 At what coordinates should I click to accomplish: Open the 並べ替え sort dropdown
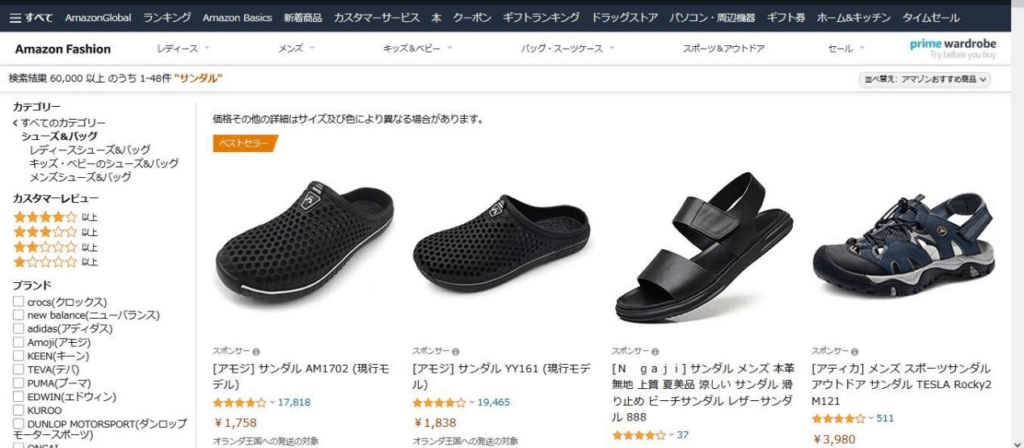click(924, 80)
